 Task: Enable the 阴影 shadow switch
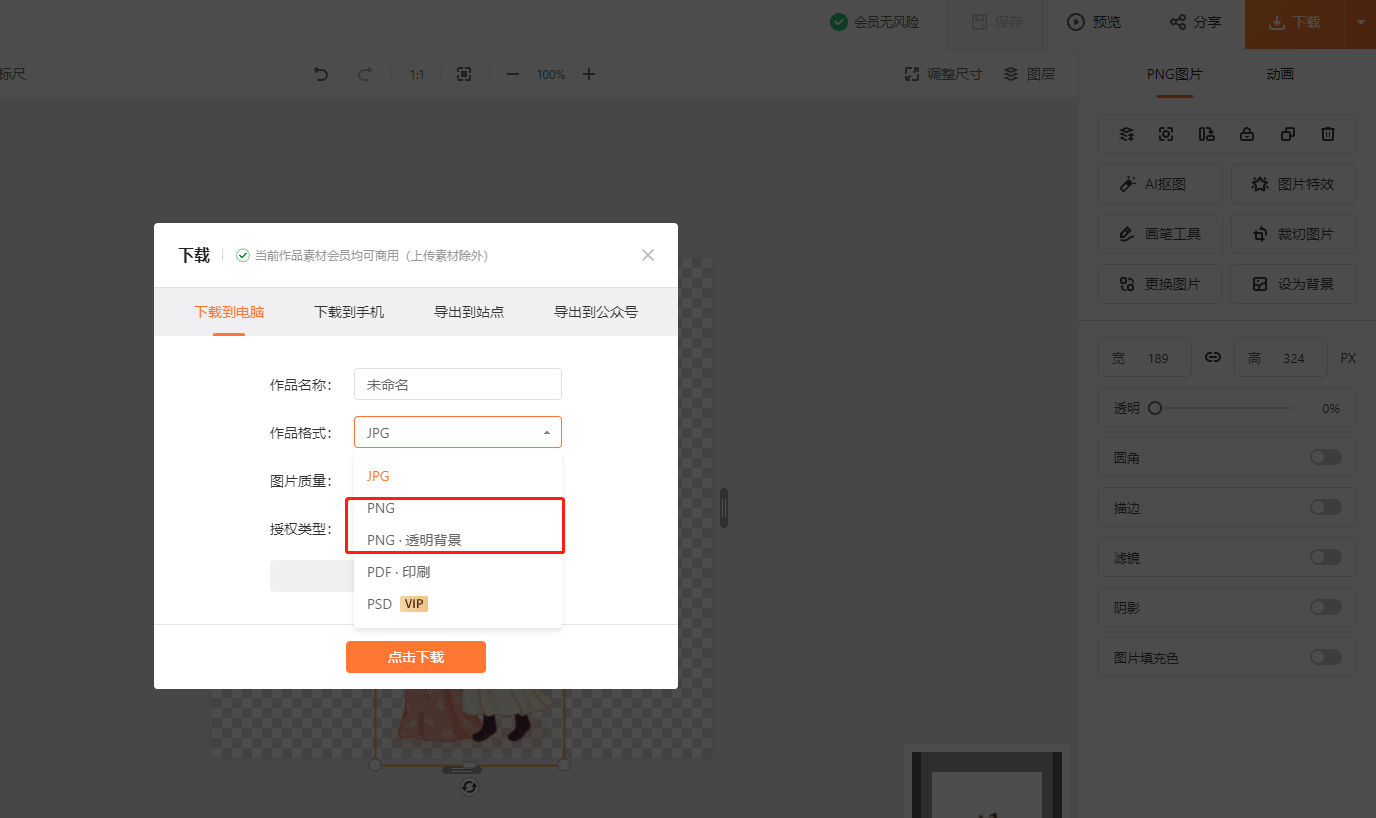click(1325, 607)
